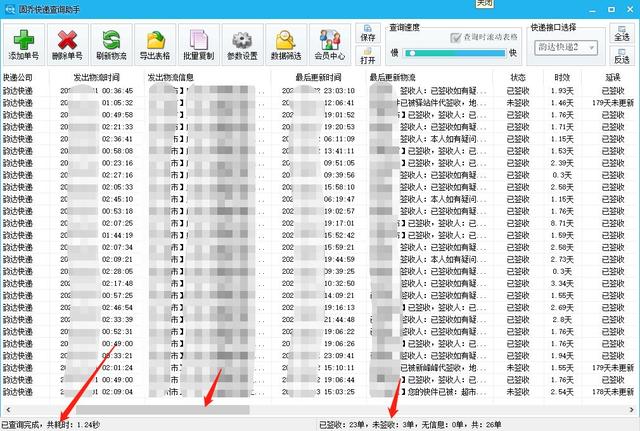Sort by the 发出物流信息 column header
640x431 pixels.
click(170, 78)
